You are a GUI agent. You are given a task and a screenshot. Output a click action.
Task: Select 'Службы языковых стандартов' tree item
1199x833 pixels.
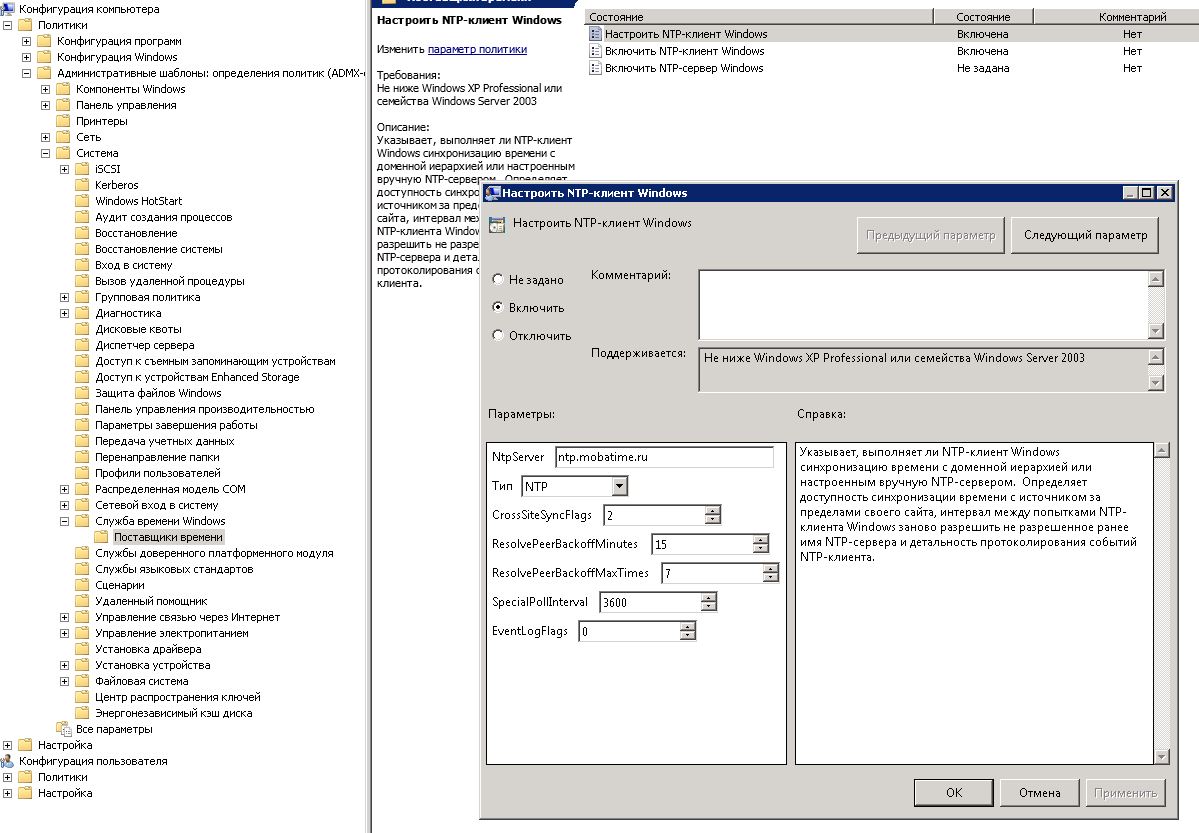174,569
